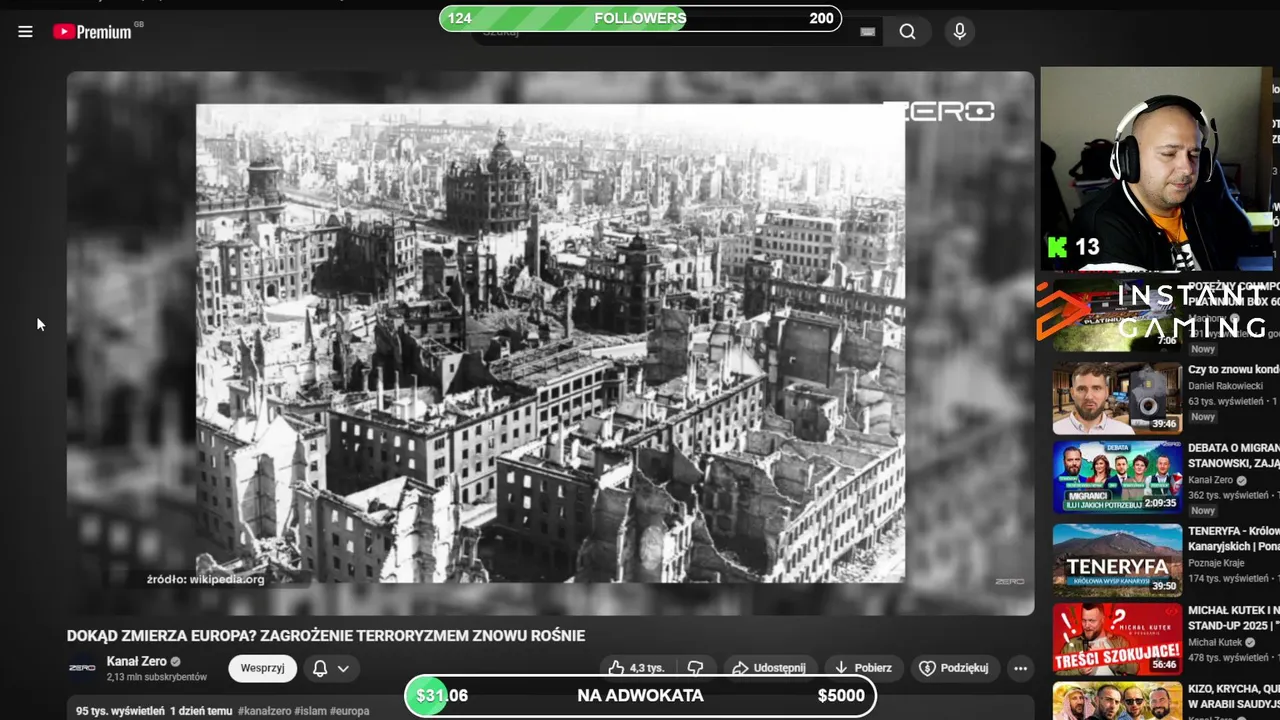
Task: Click 'MICHAŁ KUTEK' video title
Action: tap(1233, 617)
